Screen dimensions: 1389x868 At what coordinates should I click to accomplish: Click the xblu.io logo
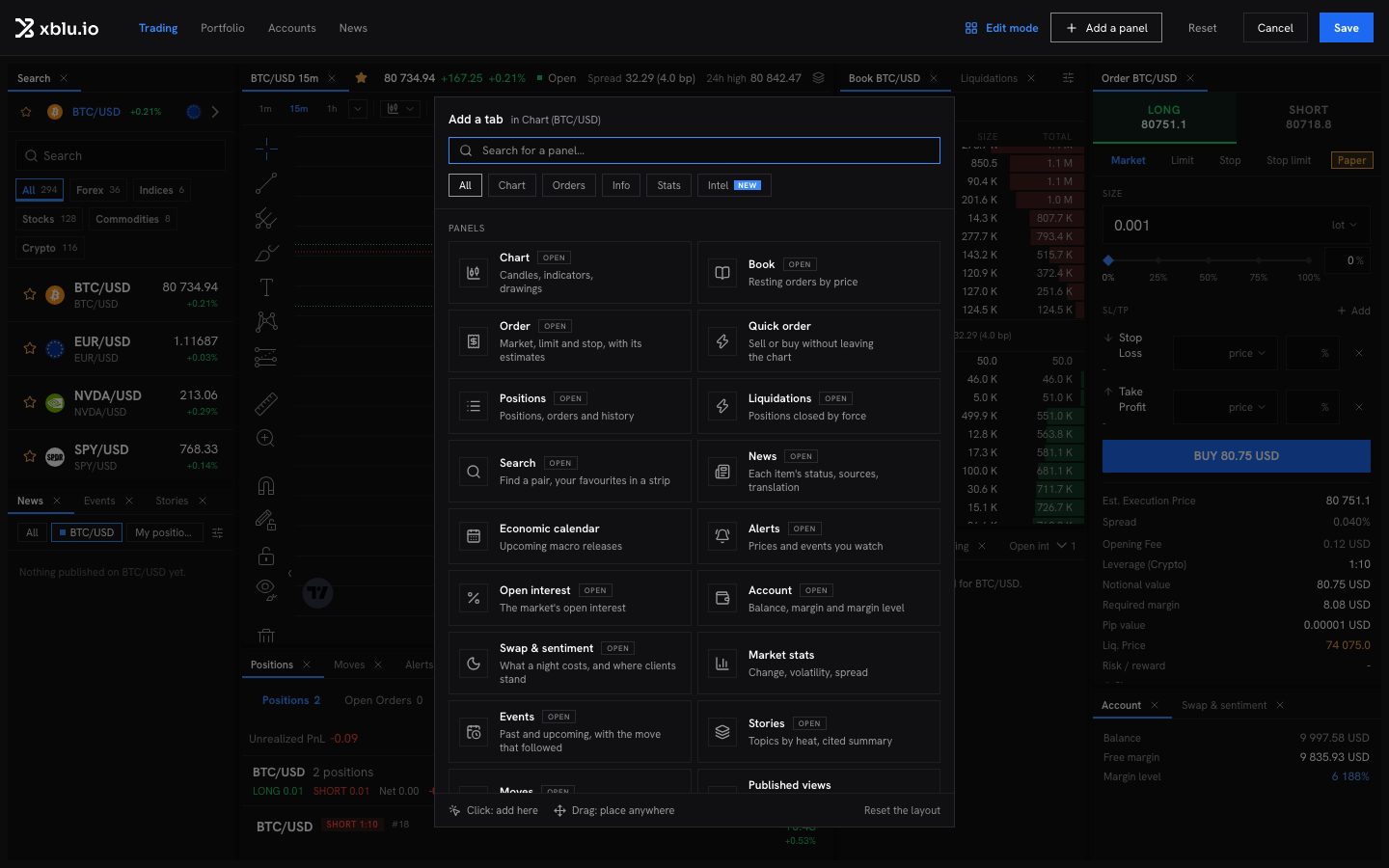point(57,28)
